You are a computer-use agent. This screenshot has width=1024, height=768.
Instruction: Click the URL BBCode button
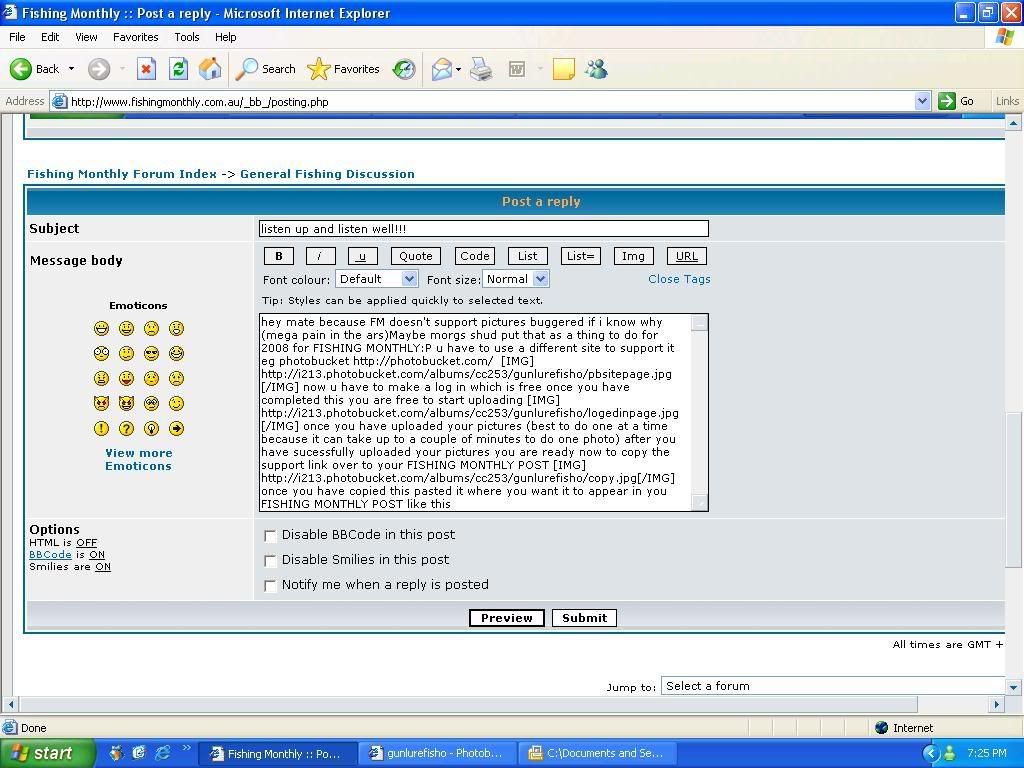(686, 257)
